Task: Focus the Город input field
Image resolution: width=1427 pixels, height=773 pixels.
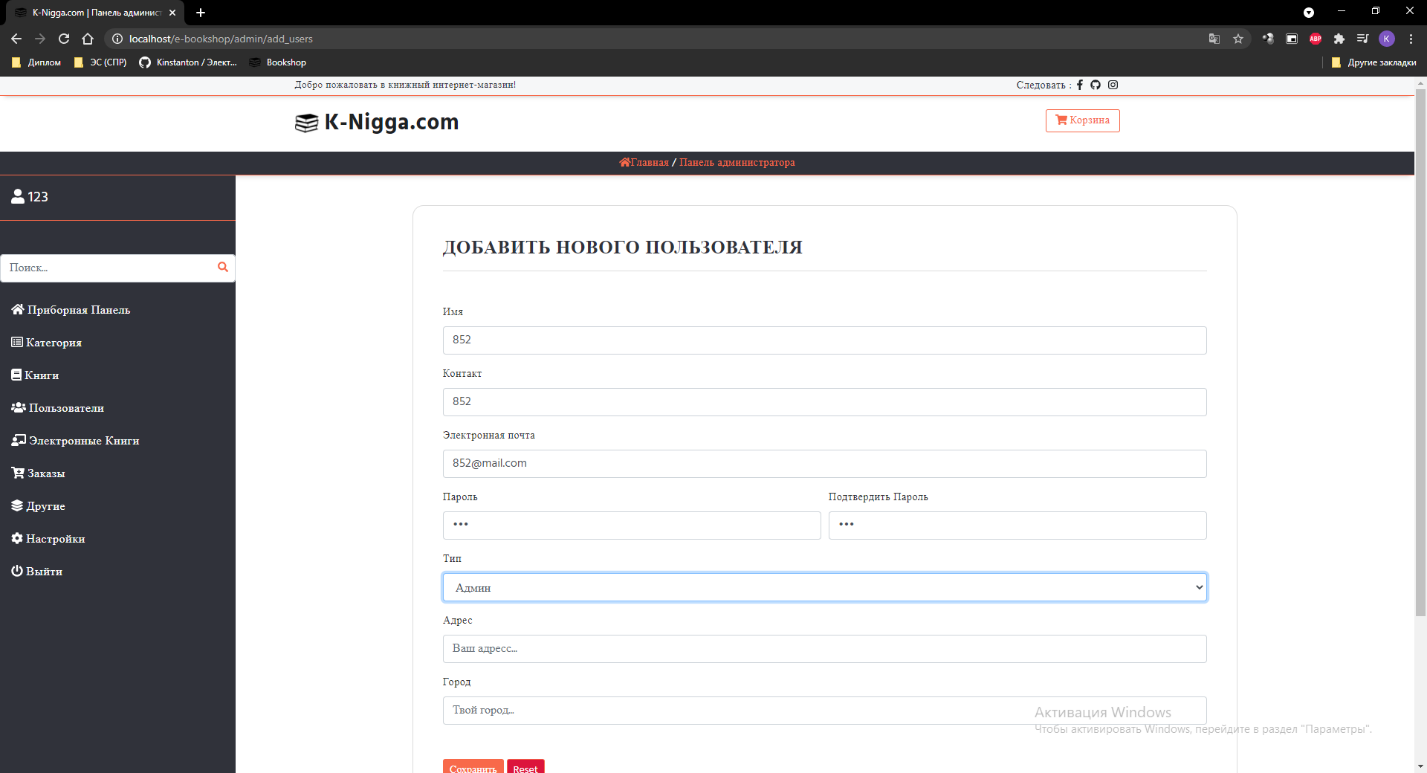Action: 825,711
